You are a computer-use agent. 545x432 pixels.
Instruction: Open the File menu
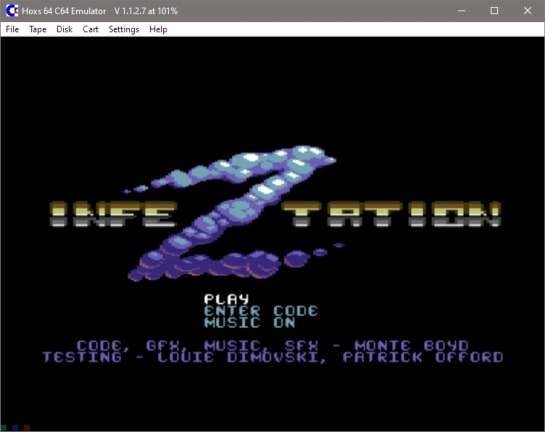(12, 29)
